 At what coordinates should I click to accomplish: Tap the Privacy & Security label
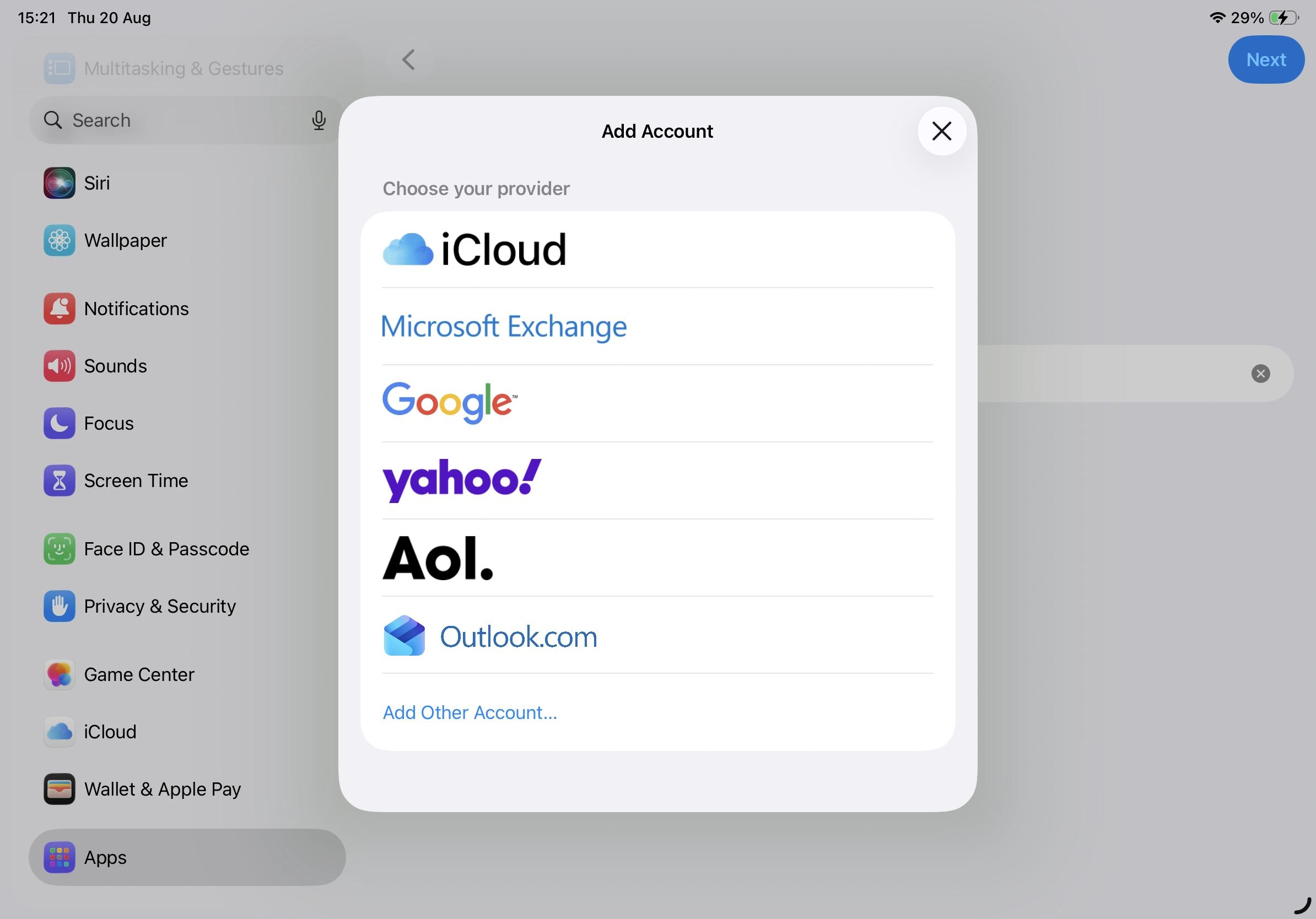[160, 606]
